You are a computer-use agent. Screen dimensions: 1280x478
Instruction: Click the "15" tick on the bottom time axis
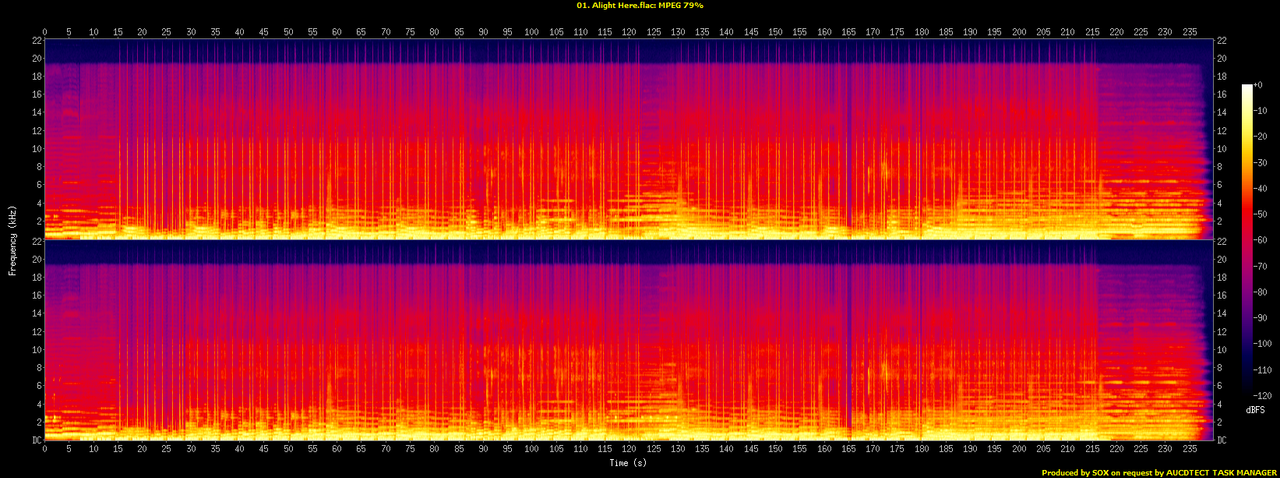[x=118, y=450]
